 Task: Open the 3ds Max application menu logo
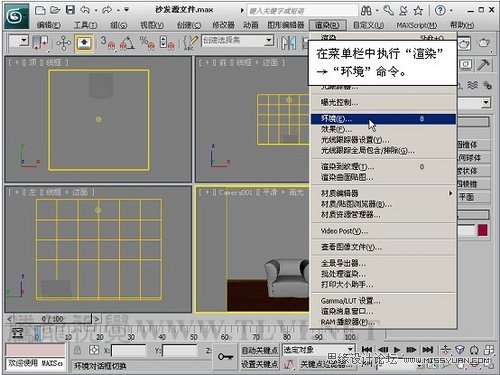click(16, 15)
